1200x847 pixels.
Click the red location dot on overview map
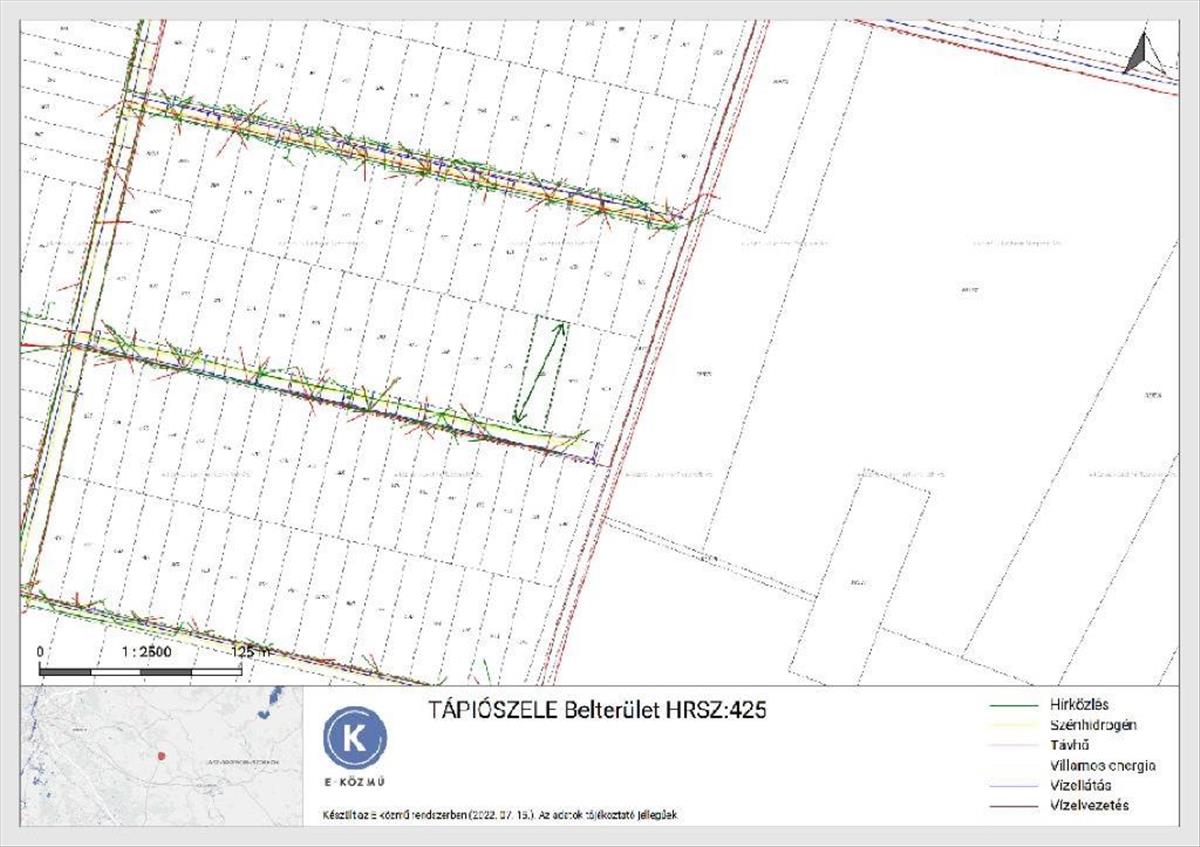pyautogui.click(x=160, y=755)
